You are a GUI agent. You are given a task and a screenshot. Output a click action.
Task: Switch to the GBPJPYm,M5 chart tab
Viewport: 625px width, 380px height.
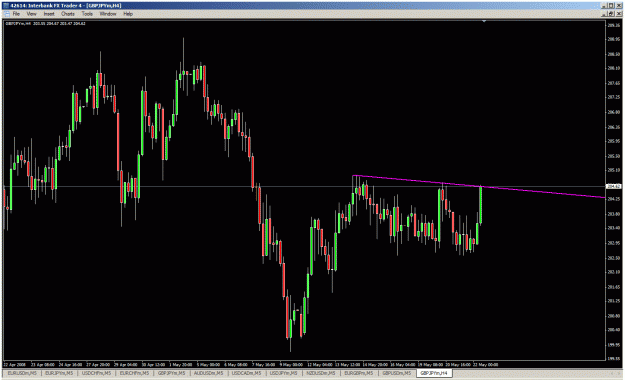coord(171,373)
